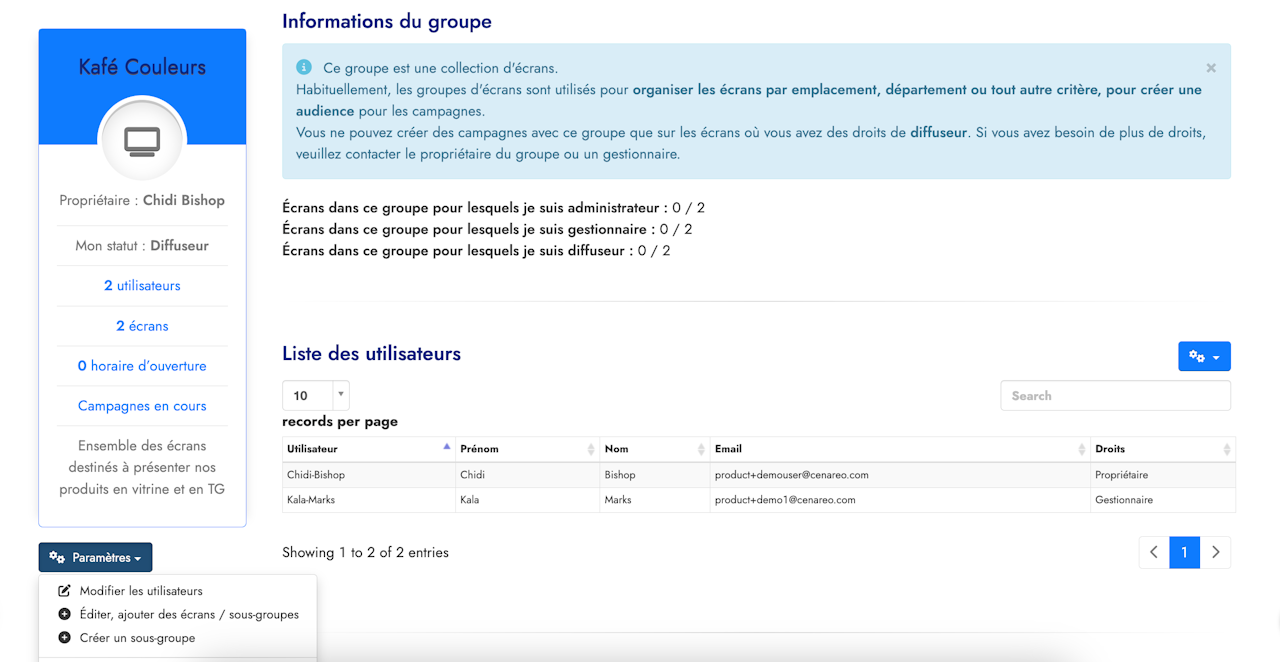Open the 0 horaire d'ouverture link
The width and height of the screenshot is (1280, 662).
click(142, 366)
